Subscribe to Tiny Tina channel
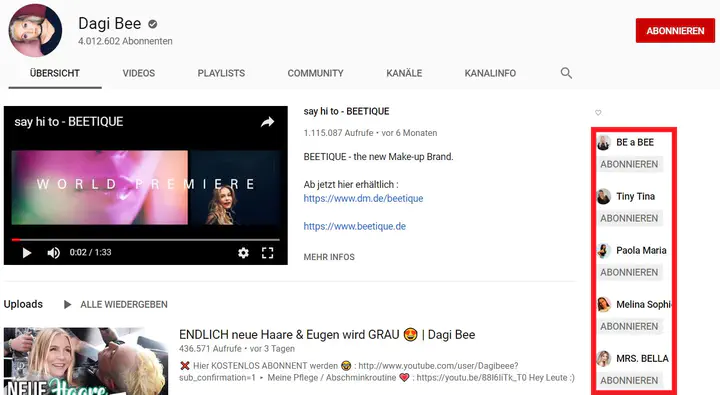The width and height of the screenshot is (720, 395). [629, 218]
